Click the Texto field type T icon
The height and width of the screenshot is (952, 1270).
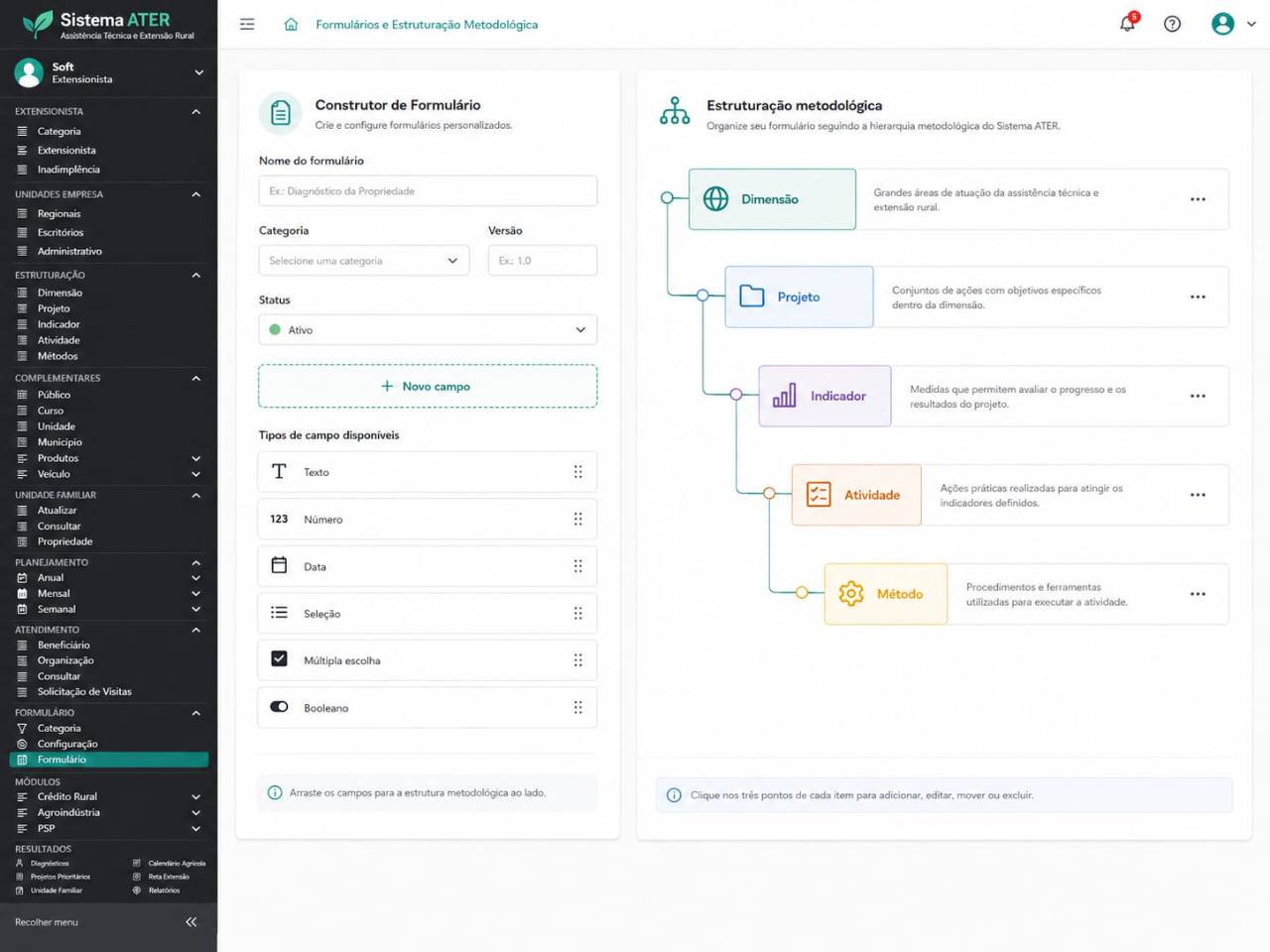[x=279, y=471]
